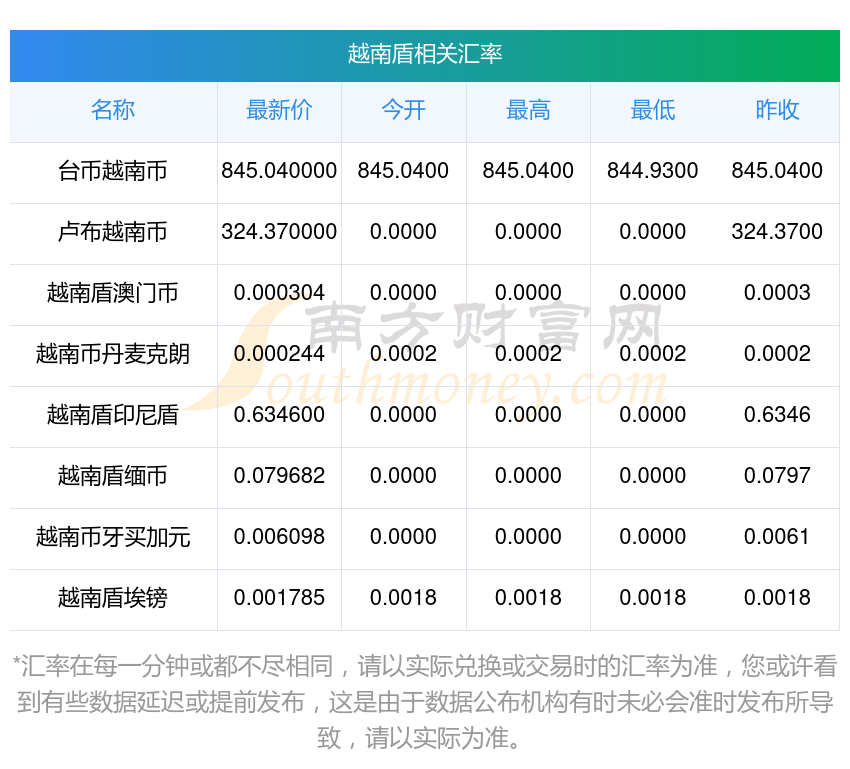Click the 越南盾澳门币 row name
Viewport: 850px width, 769px height.
113,293
